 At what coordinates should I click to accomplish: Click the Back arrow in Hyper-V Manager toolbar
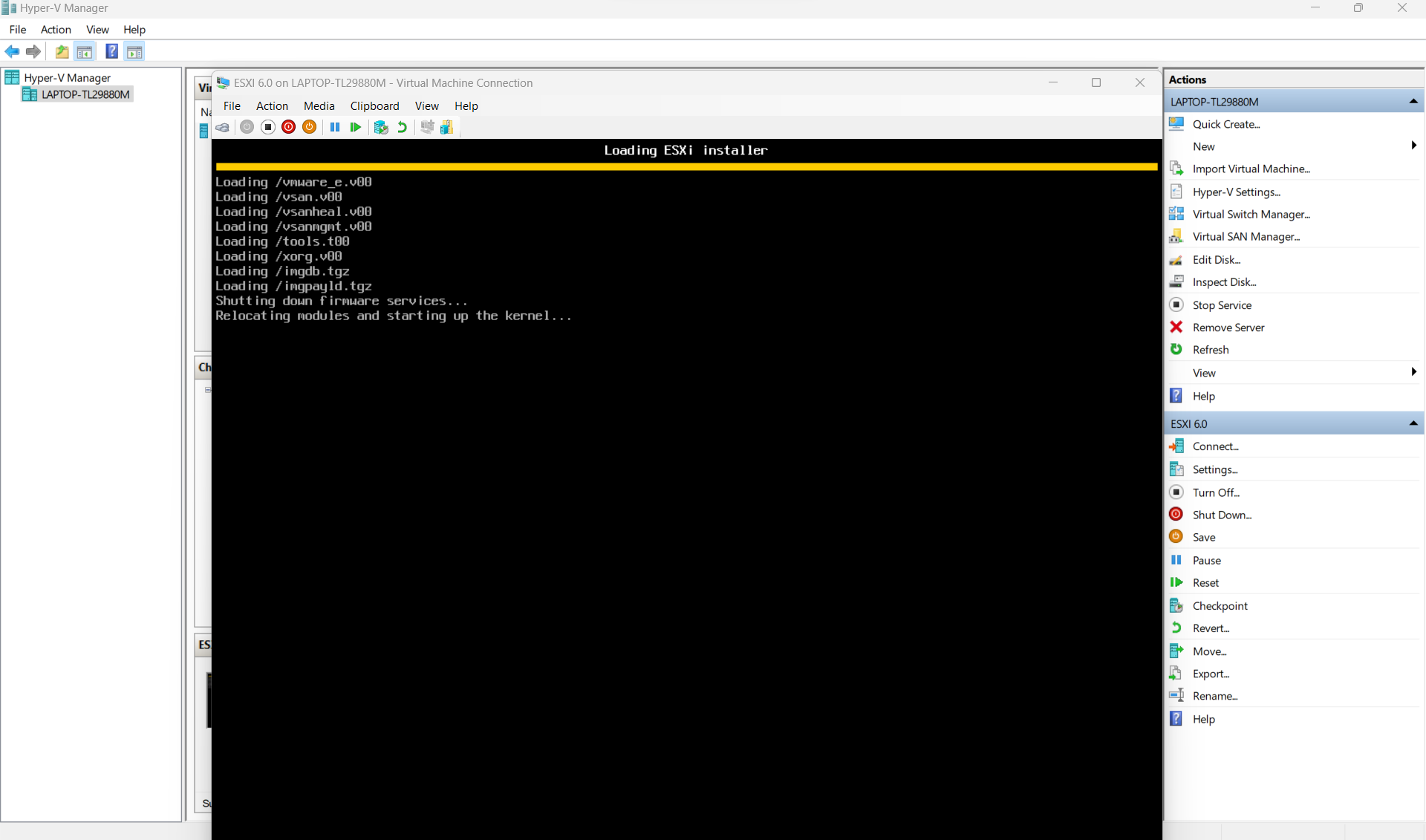12,51
